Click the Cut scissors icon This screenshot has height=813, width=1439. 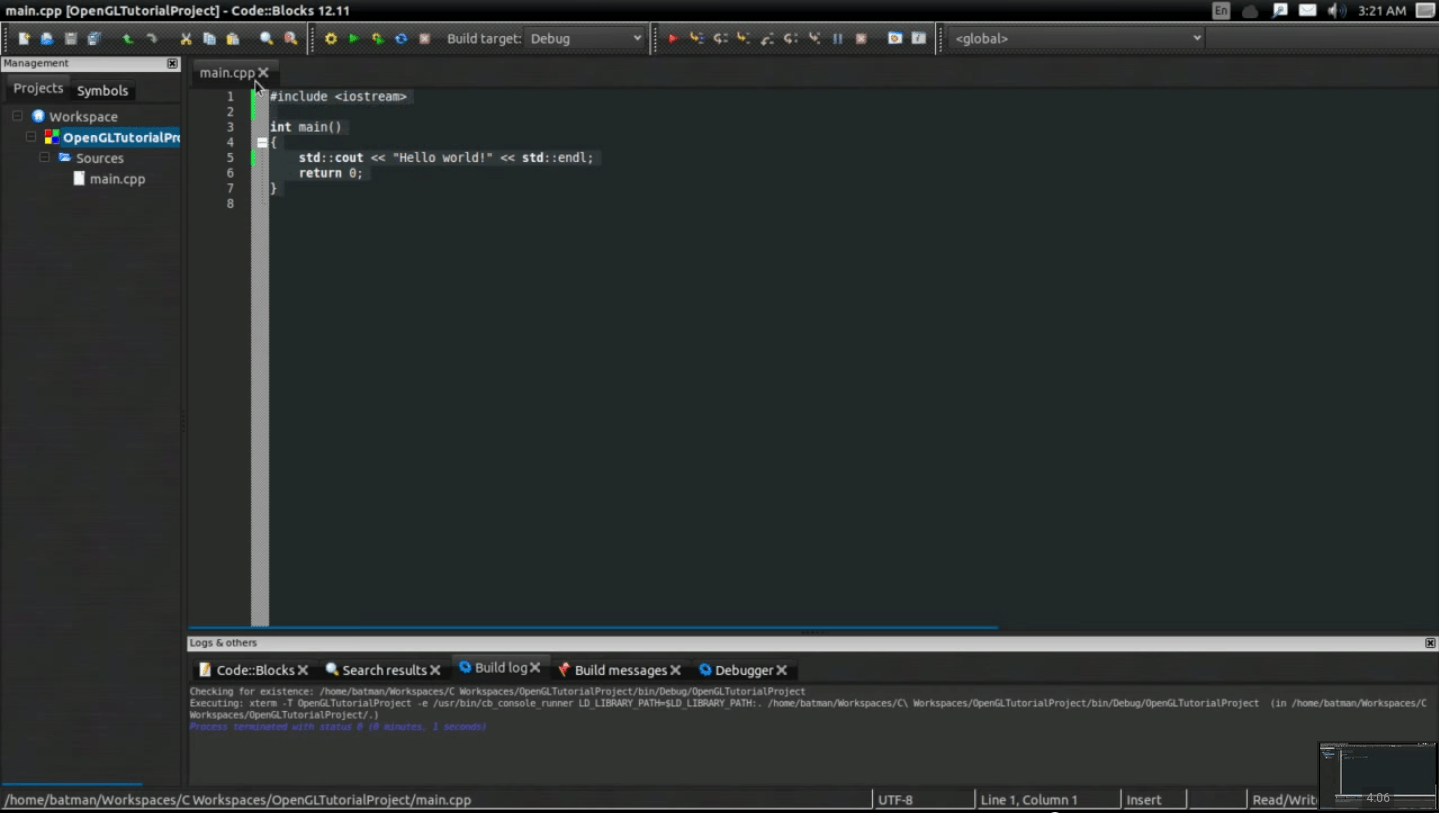point(186,39)
